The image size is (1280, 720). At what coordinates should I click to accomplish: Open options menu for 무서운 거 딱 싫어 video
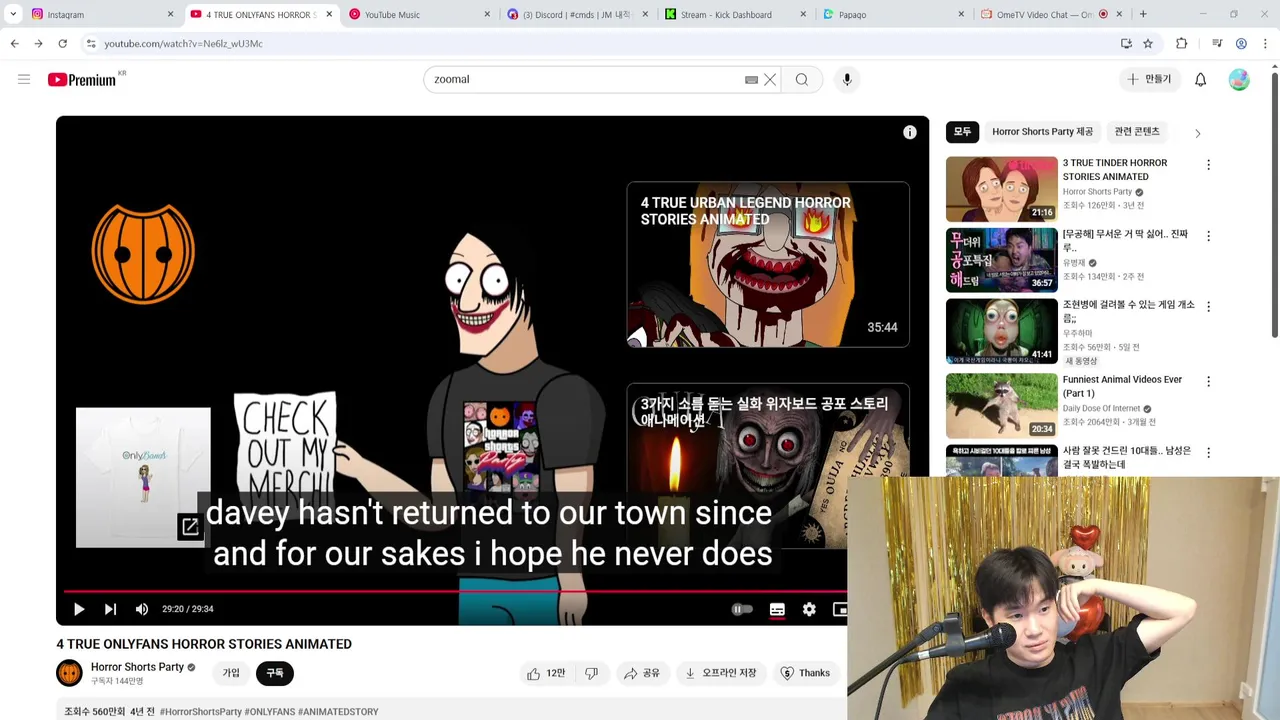pos(1208,236)
